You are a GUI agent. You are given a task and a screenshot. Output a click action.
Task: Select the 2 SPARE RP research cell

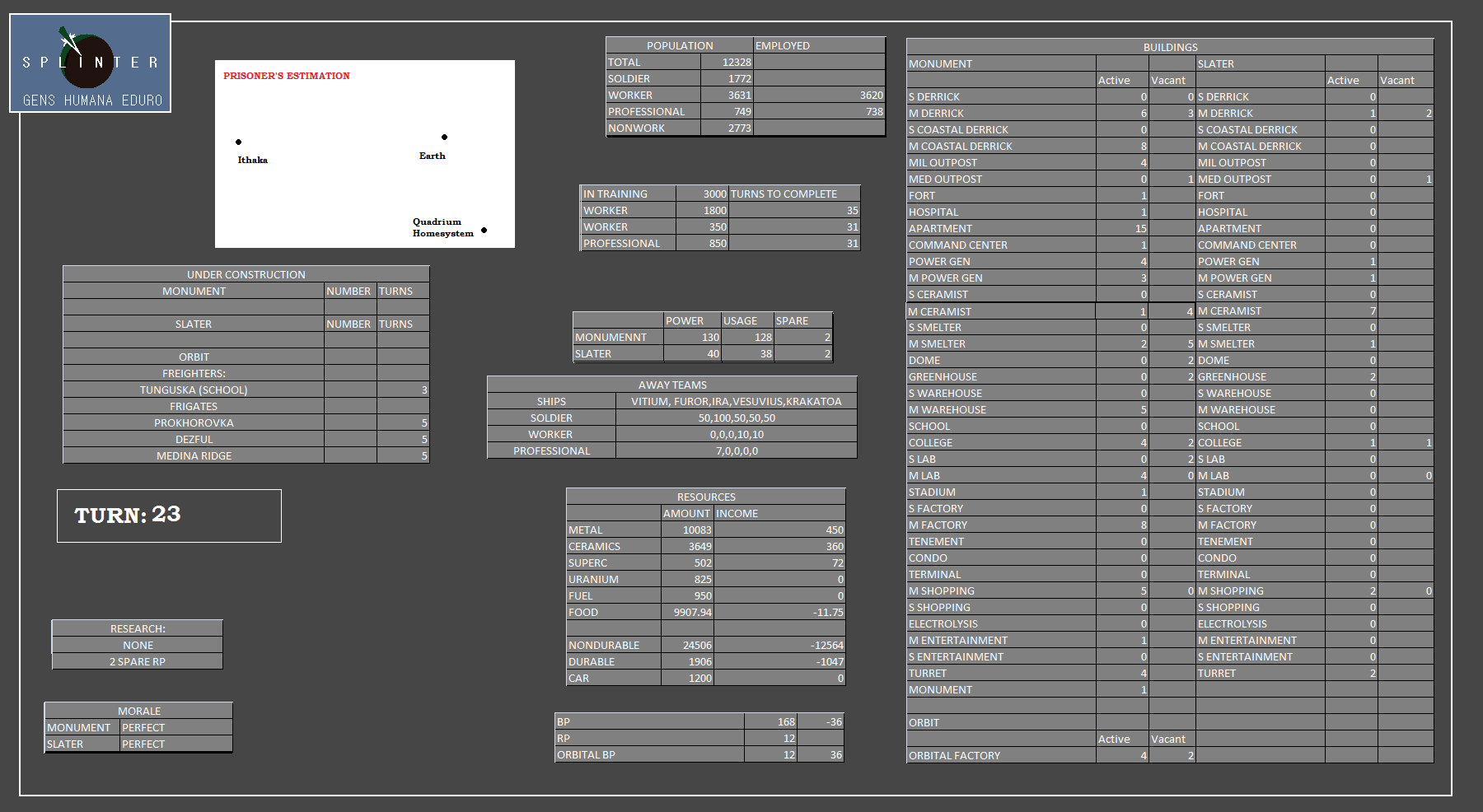coord(138,662)
